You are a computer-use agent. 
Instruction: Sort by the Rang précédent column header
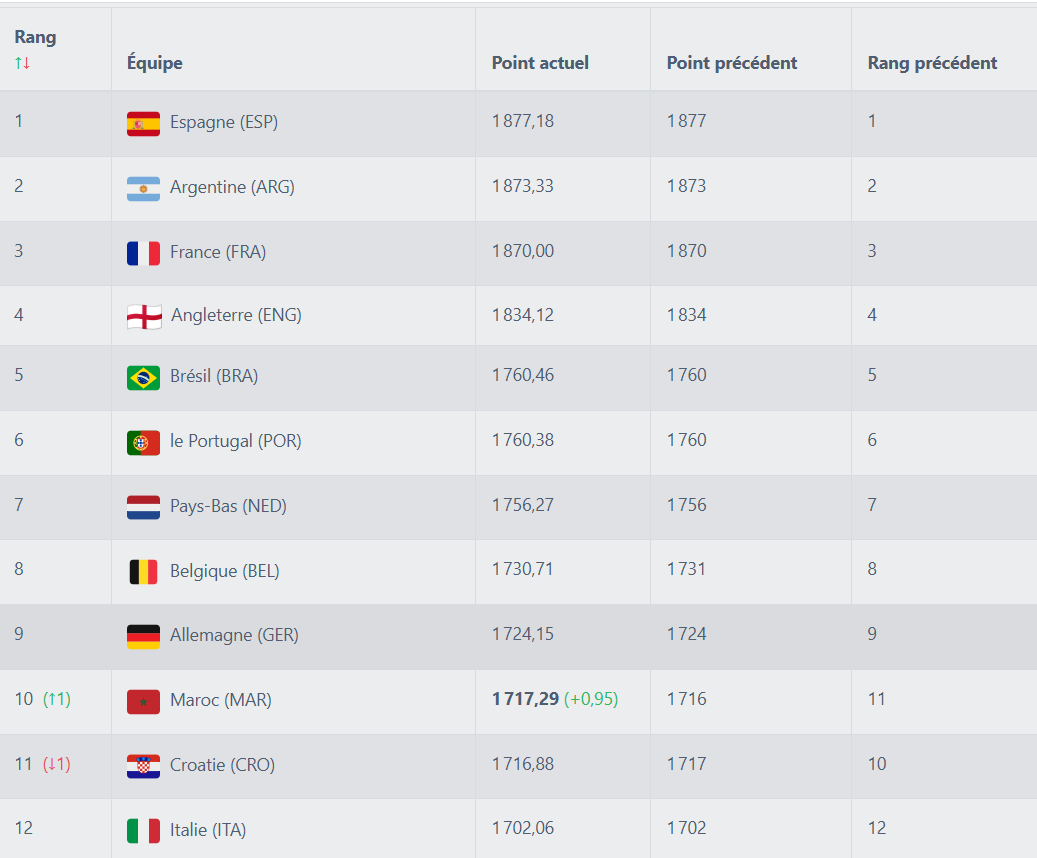coord(932,62)
